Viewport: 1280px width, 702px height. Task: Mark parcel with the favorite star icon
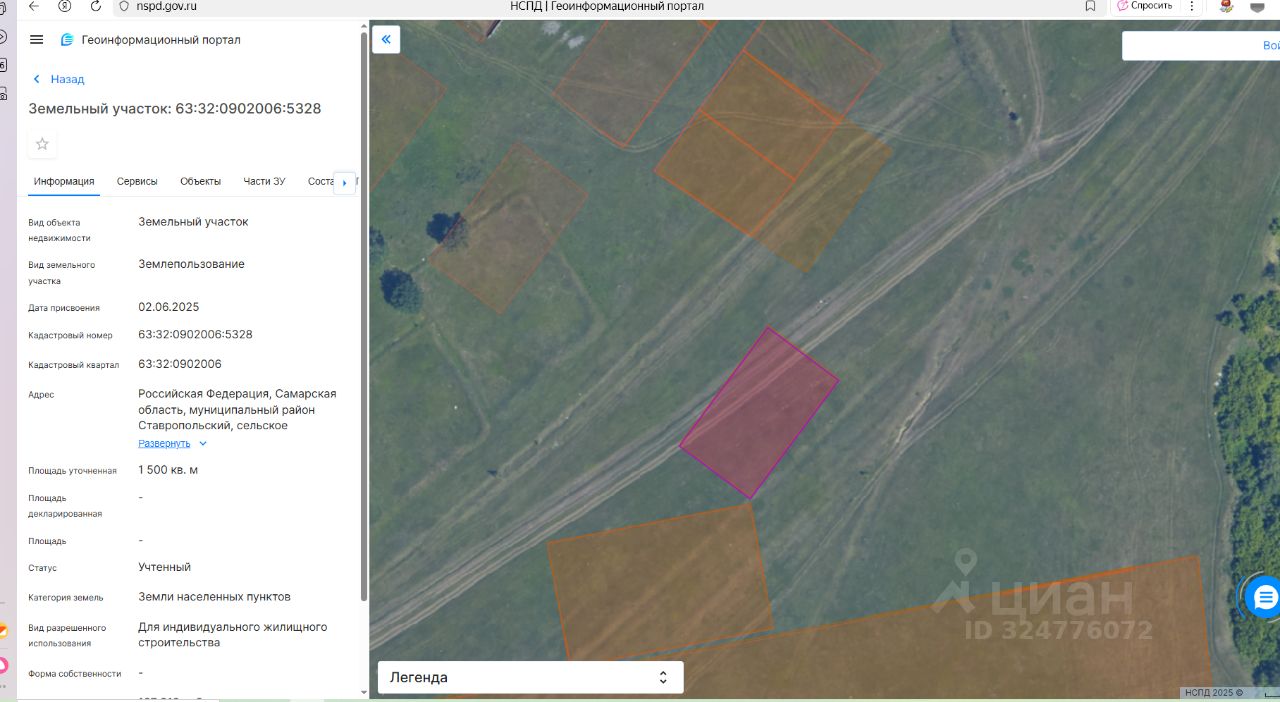[x=42, y=144]
